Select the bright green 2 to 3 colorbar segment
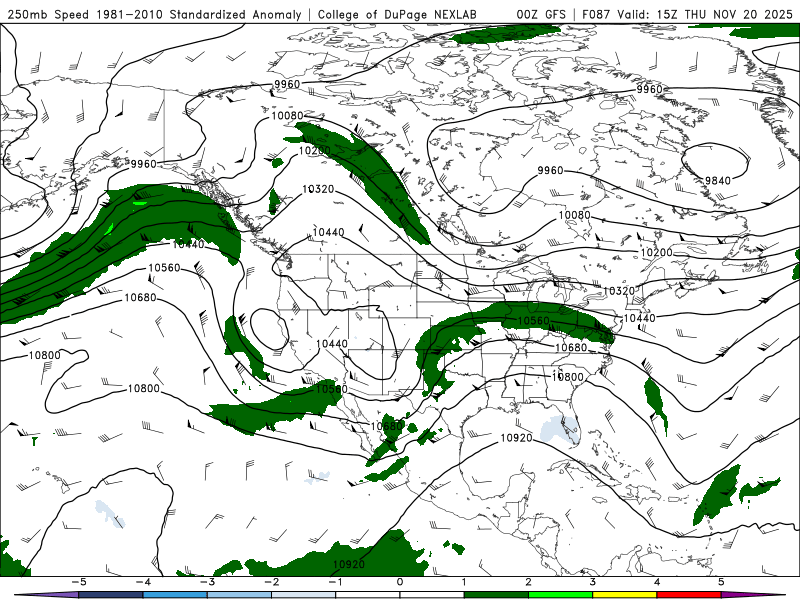Viewport: 800px width, 600px height. click(560, 595)
